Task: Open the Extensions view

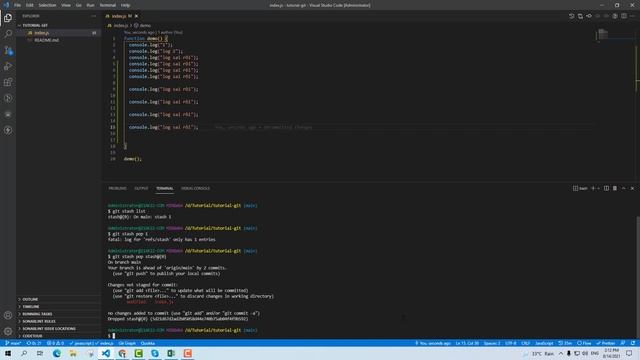Action: pyautogui.click(x=8, y=82)
